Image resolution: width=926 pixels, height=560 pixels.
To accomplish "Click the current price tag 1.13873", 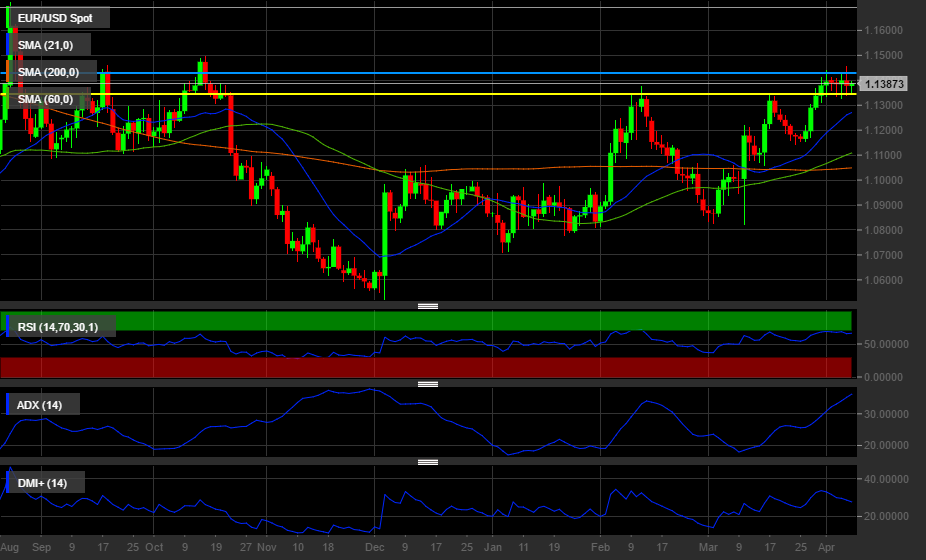I will coord(884,84).
